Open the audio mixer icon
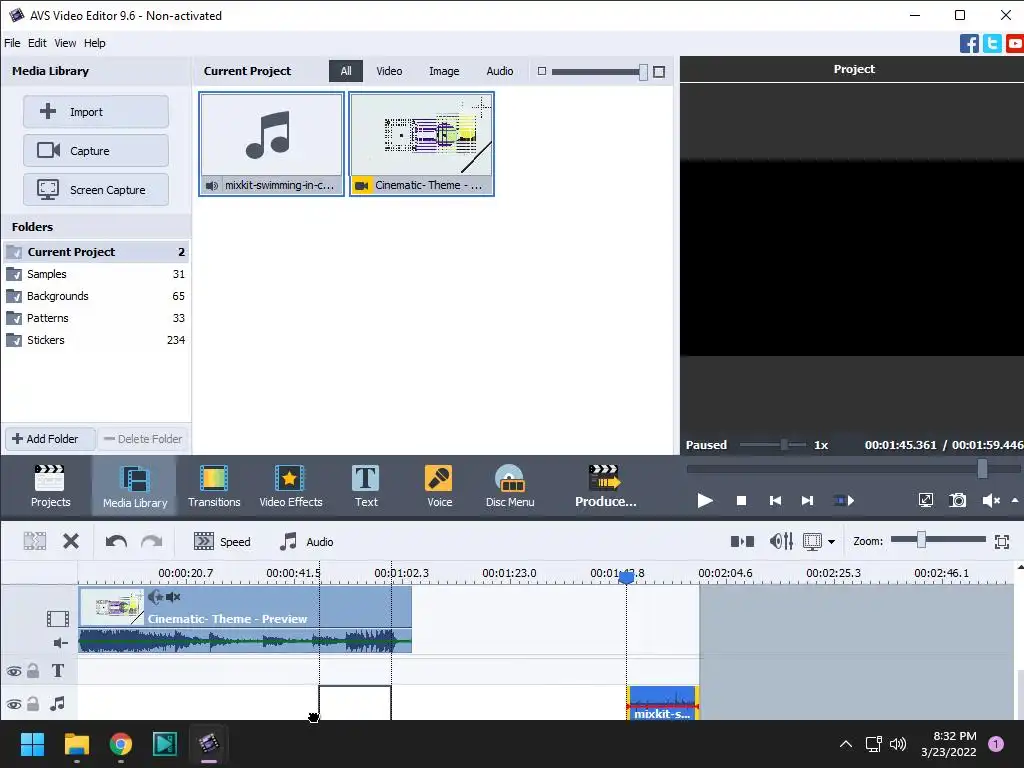This screenshot has width=1024, height=768. [781, 541]
